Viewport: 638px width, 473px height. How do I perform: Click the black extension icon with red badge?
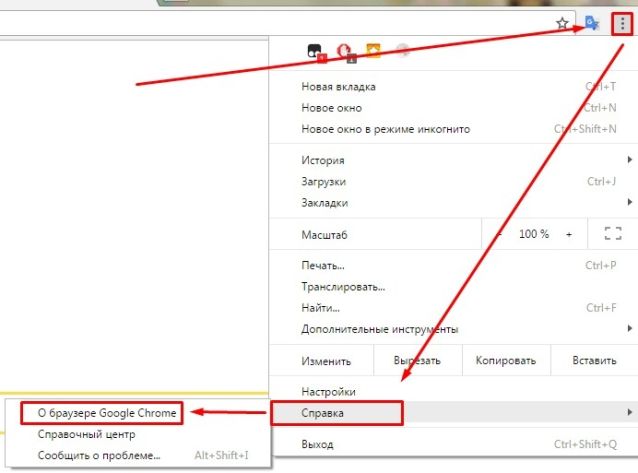tap(317, 53)
